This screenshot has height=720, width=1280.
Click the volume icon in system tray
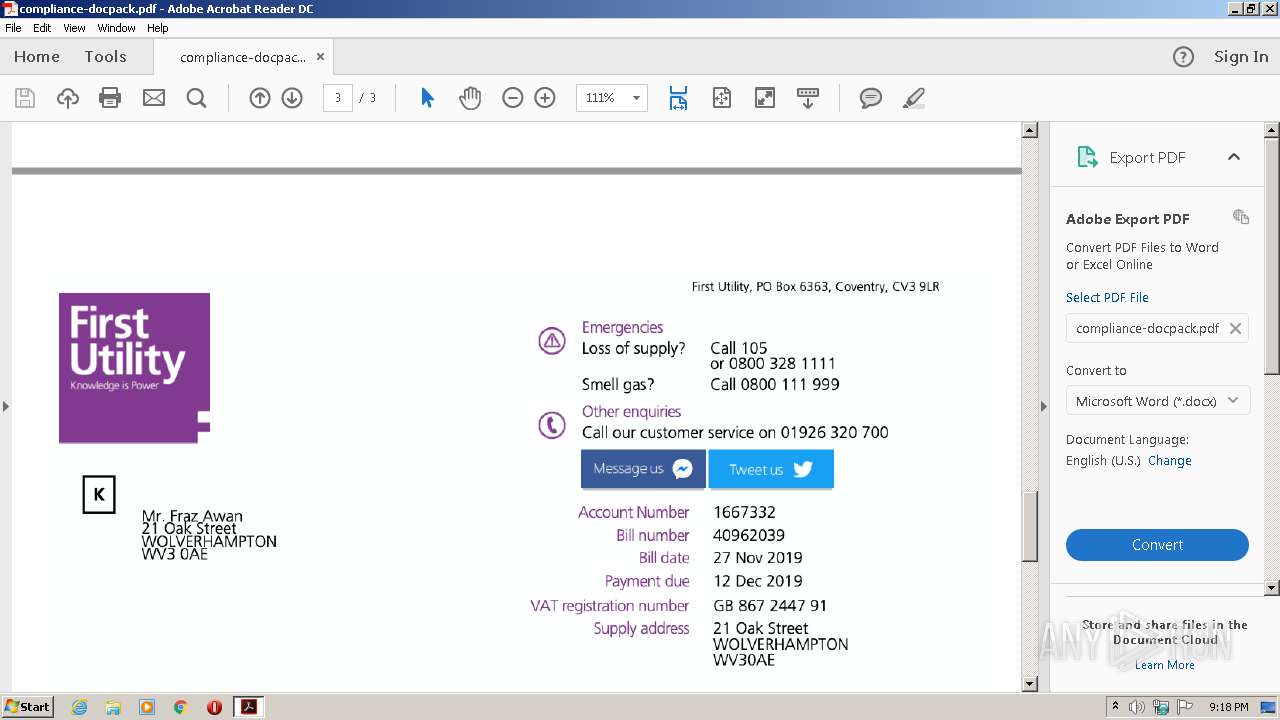click(1137, 707)
